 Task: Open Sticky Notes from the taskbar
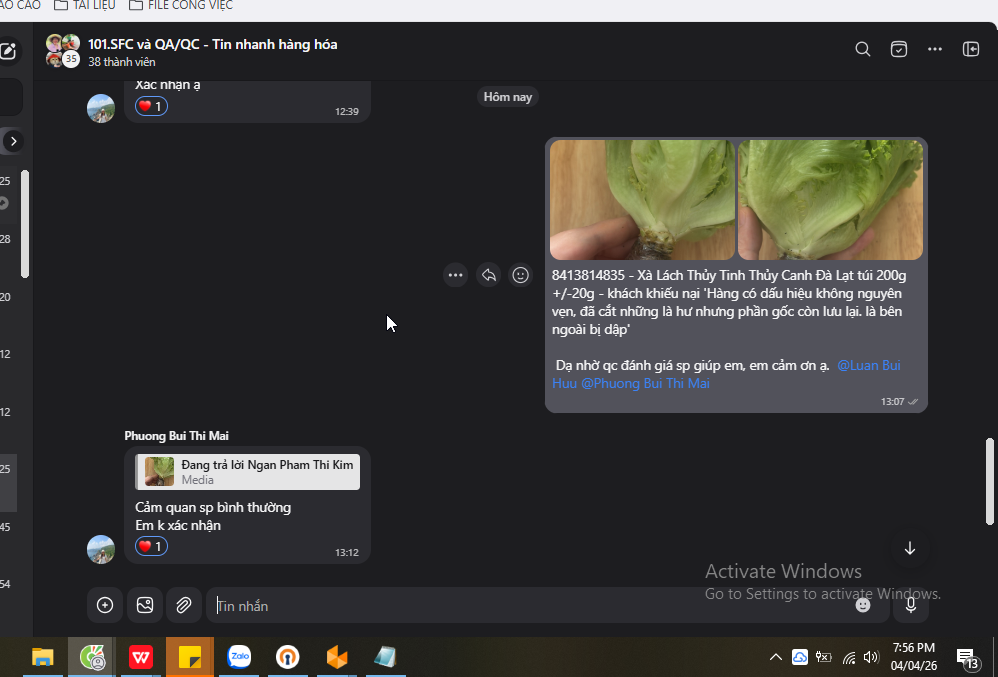click(x=190, y=657)
